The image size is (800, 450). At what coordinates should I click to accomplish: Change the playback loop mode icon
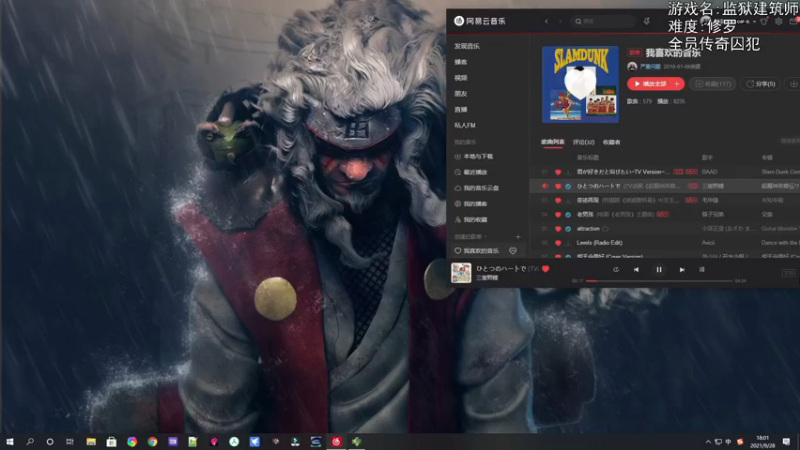point(616,269)
